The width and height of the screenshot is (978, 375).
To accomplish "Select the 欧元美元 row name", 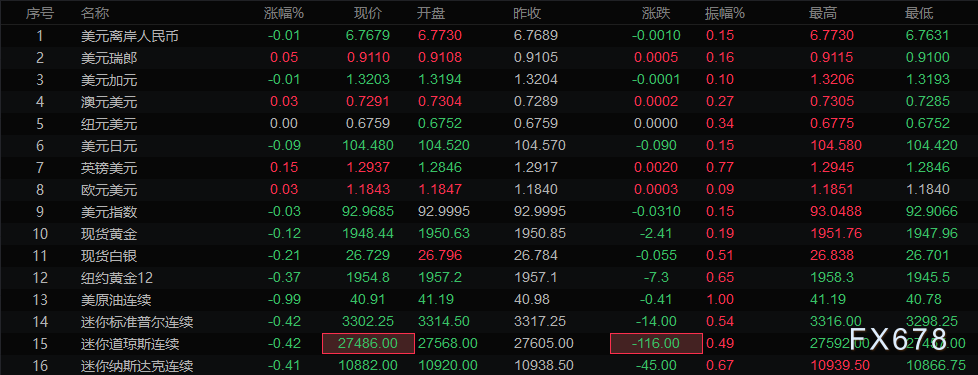I will (109, 190).
